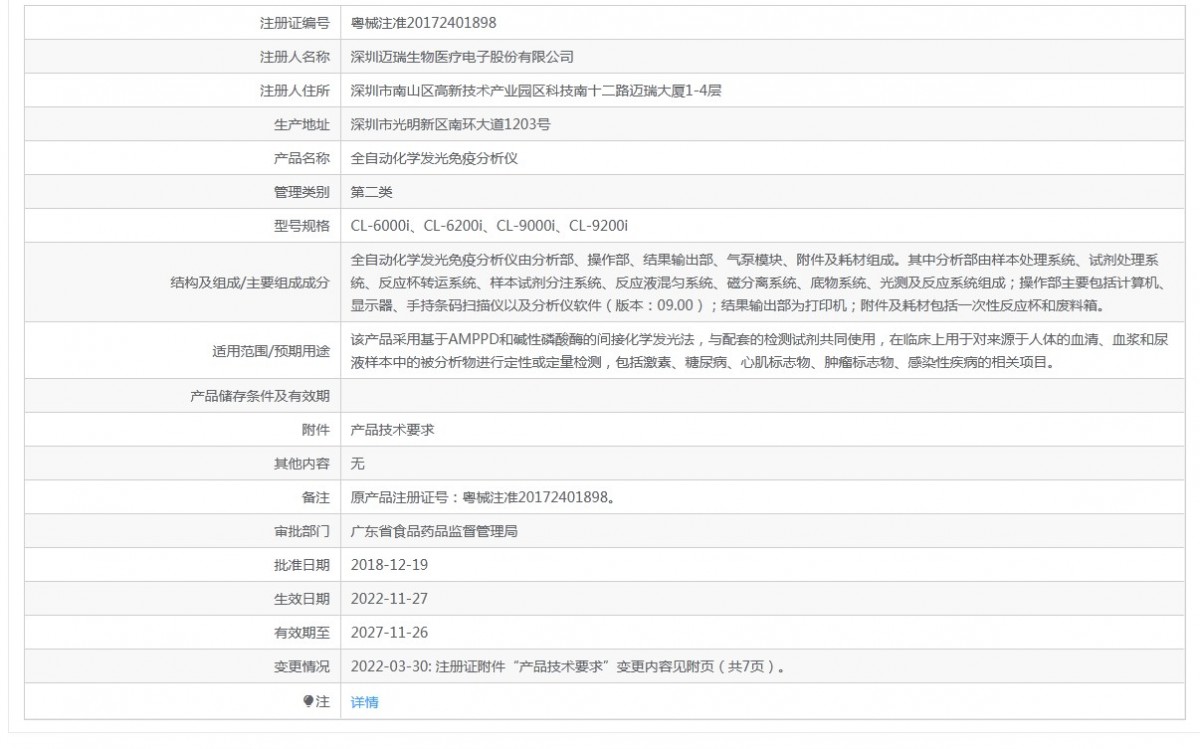Click the 注册人名称 label
1200x749 pixels.
coord(295,56)
